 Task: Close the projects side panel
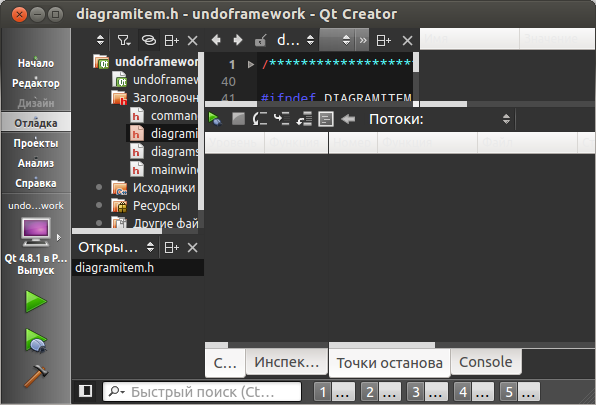pyautogui.click(x=193, y=40)
